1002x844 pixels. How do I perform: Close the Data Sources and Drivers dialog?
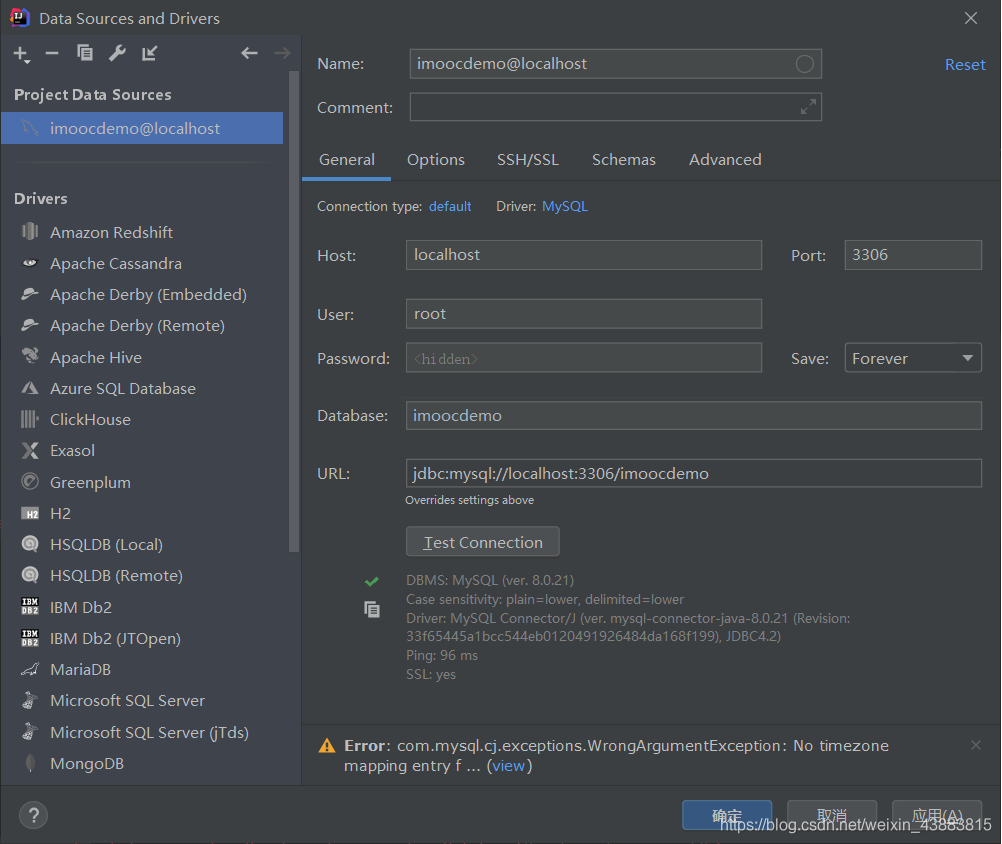pyautogui.click(x=971, y=18)
